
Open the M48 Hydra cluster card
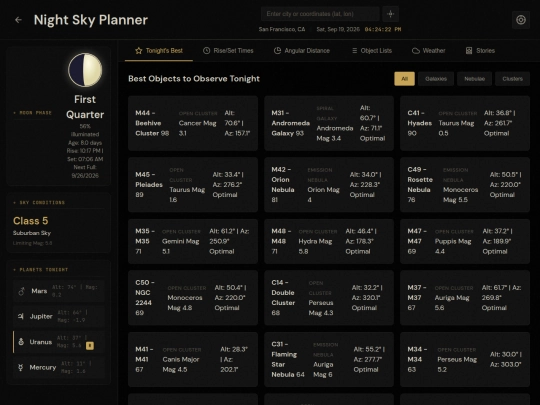329,241
